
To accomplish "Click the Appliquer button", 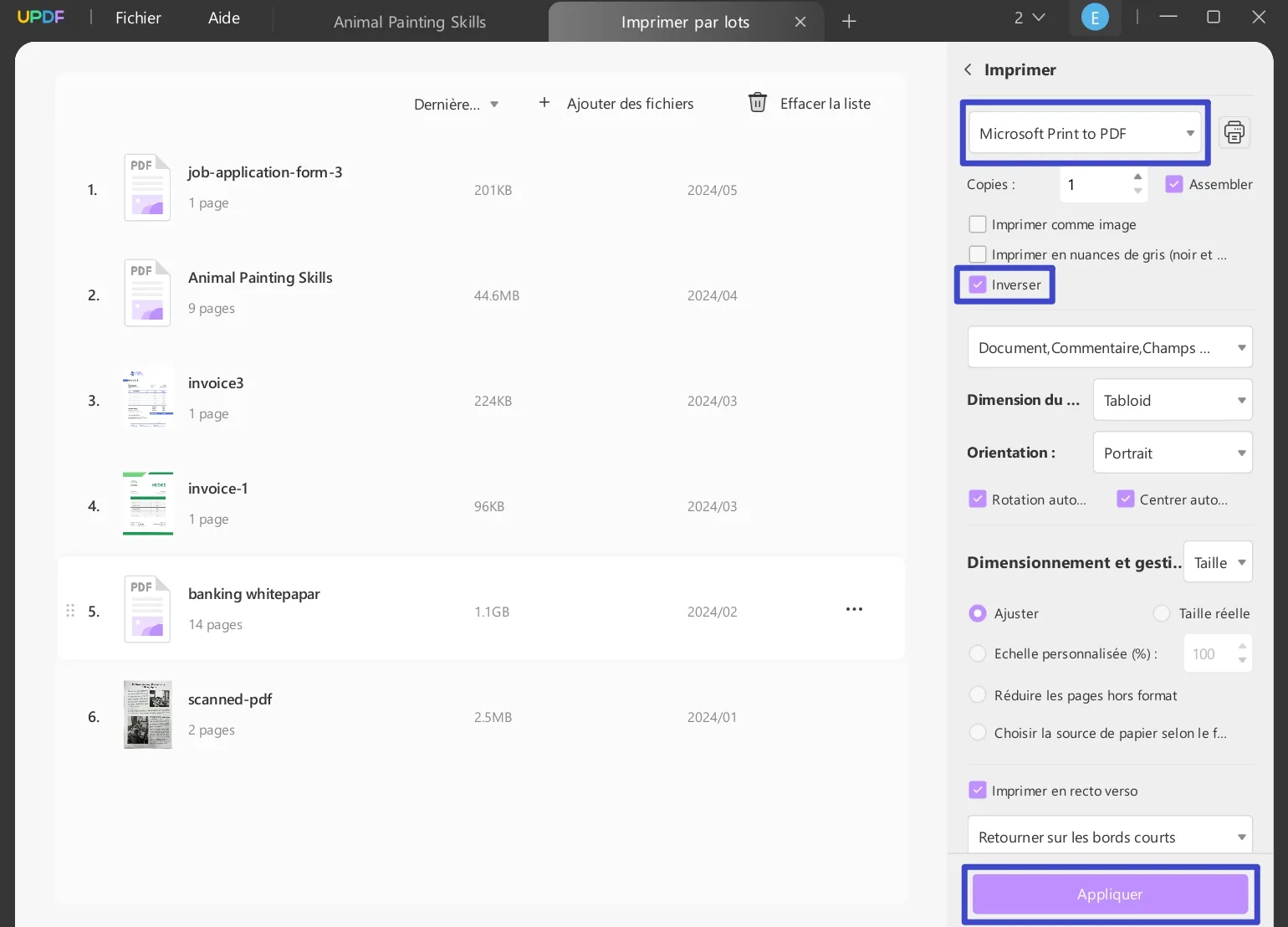I will point(1109,894).
